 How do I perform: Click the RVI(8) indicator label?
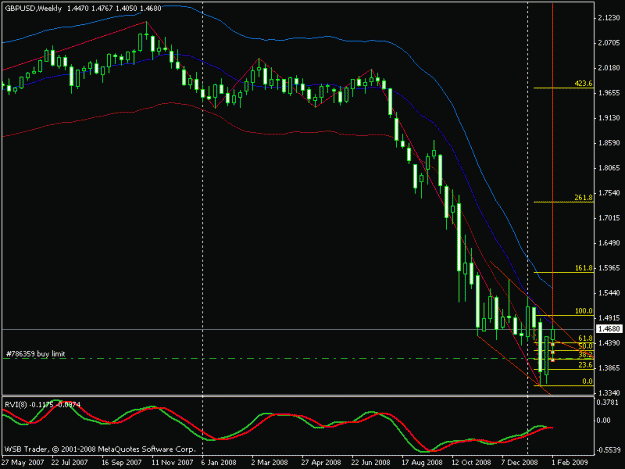tap(16, 404)
